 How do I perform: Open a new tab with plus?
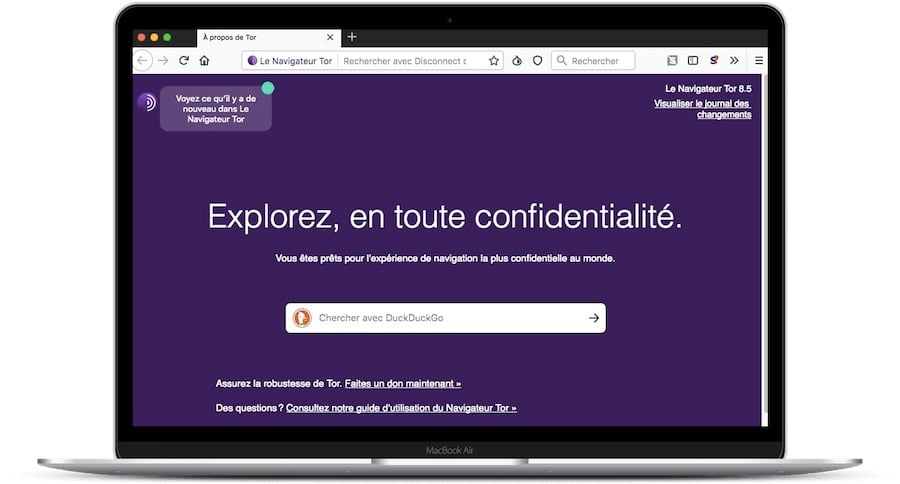pos(352,37)
